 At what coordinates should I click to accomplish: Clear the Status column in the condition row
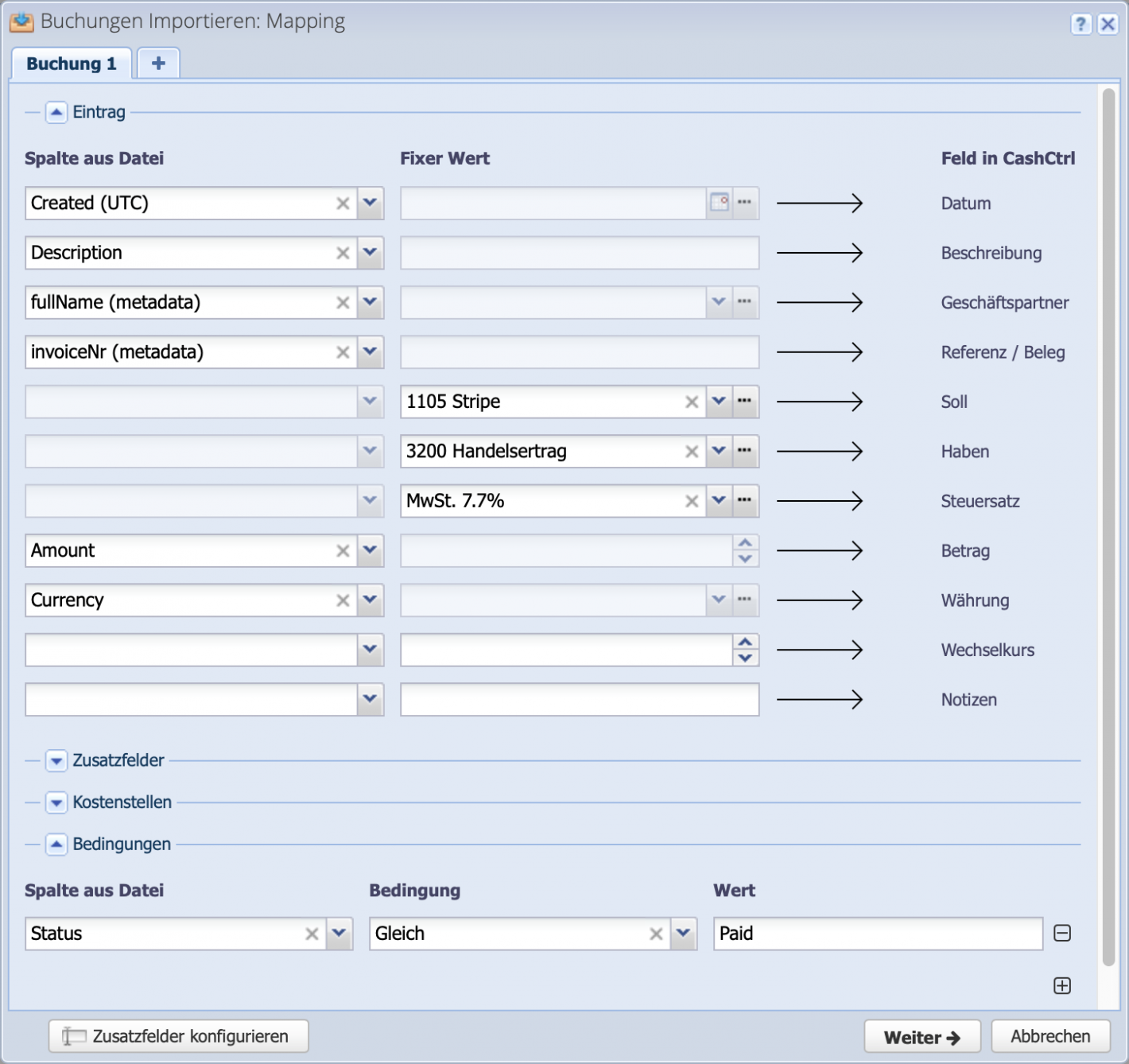[311, 934]
